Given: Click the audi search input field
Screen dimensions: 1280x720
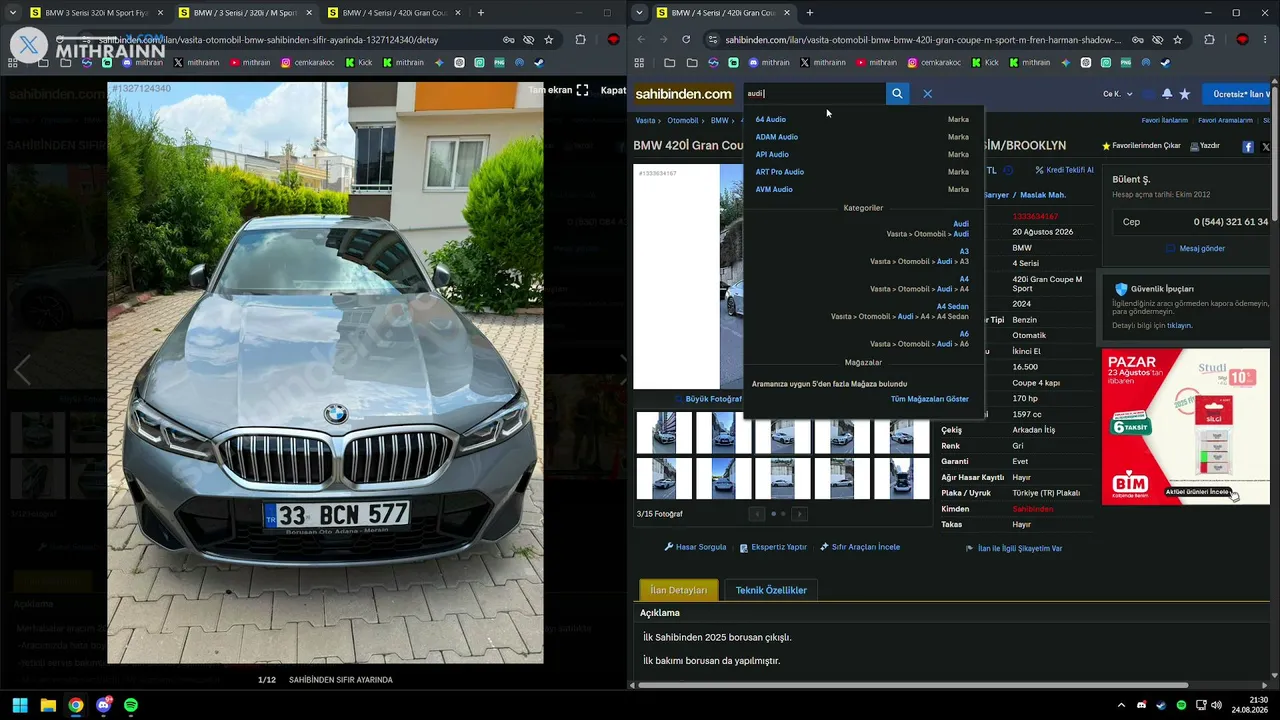Looking at the screenshot, I should coord(814,94).
